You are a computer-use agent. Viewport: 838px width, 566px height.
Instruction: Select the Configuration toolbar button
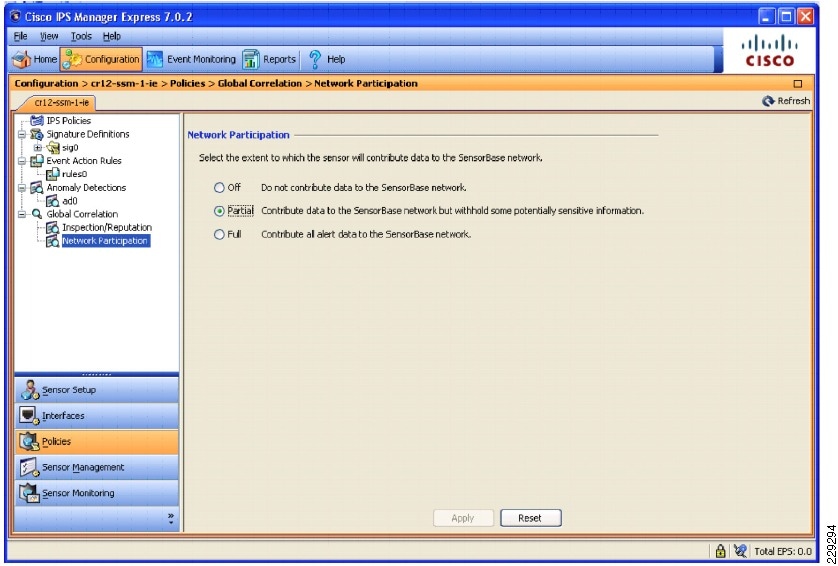[x=101, y=59]
